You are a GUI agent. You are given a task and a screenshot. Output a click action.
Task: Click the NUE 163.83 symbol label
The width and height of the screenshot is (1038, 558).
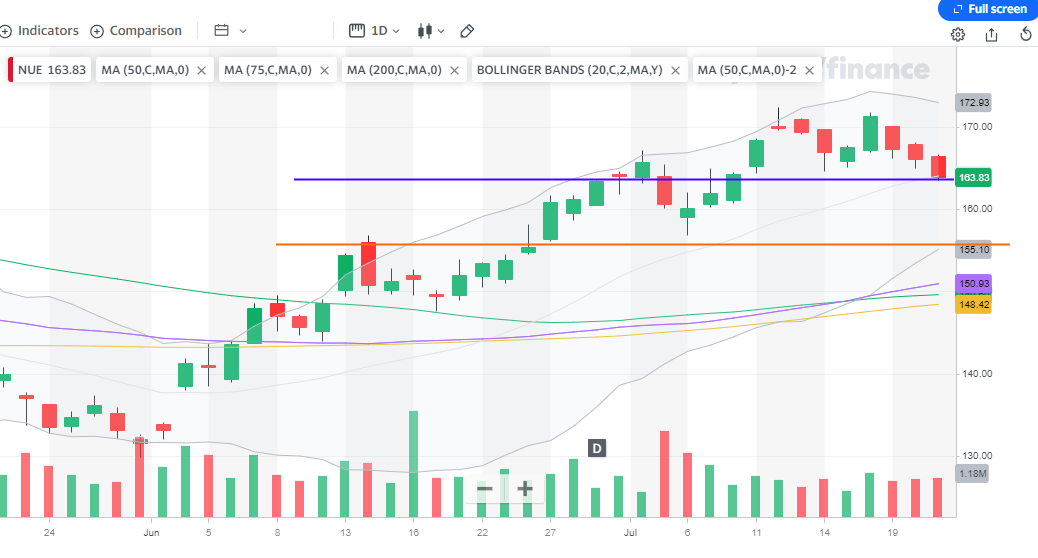(x=51, y=70)
